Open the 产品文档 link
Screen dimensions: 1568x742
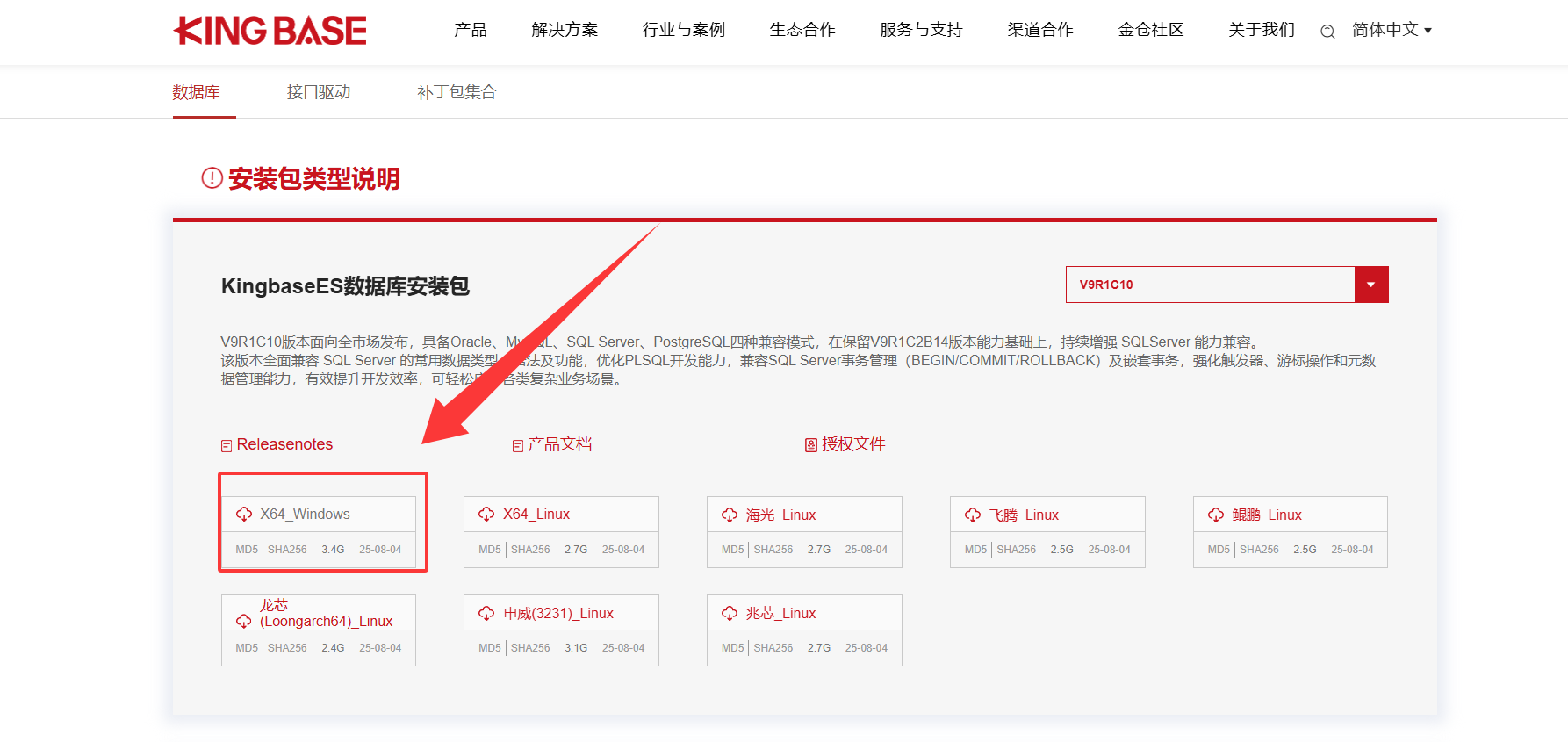pos(560,444)
